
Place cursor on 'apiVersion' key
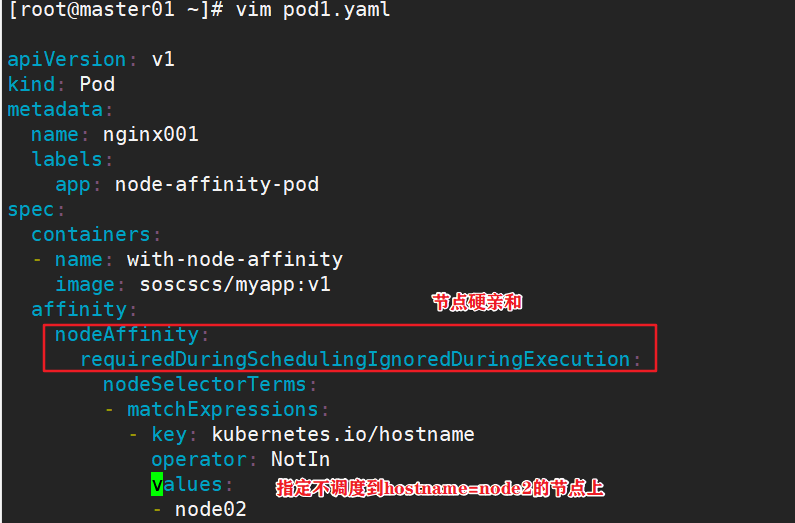tap(67, 59)
